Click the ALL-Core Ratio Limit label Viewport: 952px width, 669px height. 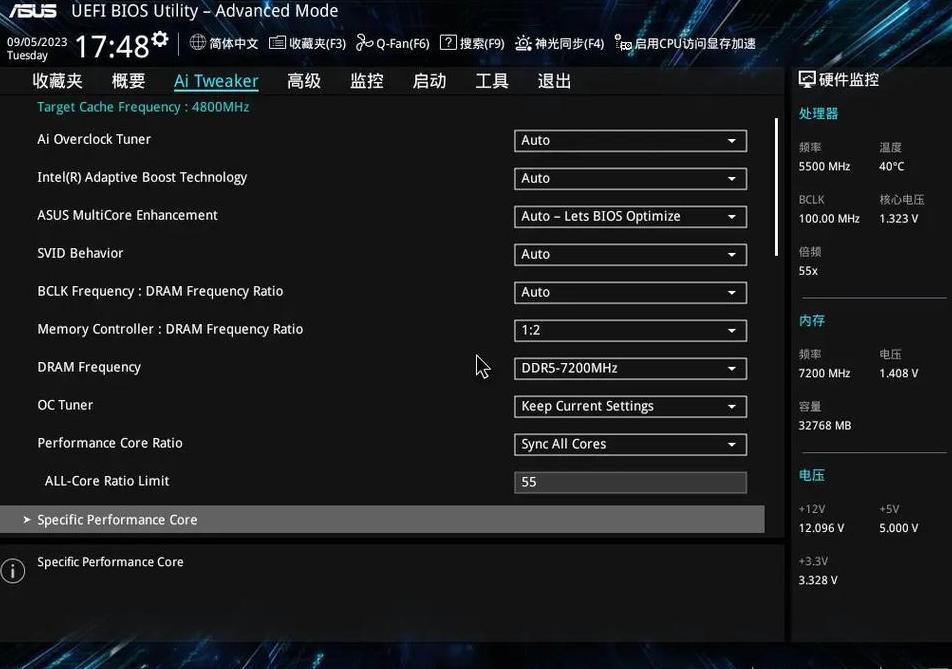107,481
